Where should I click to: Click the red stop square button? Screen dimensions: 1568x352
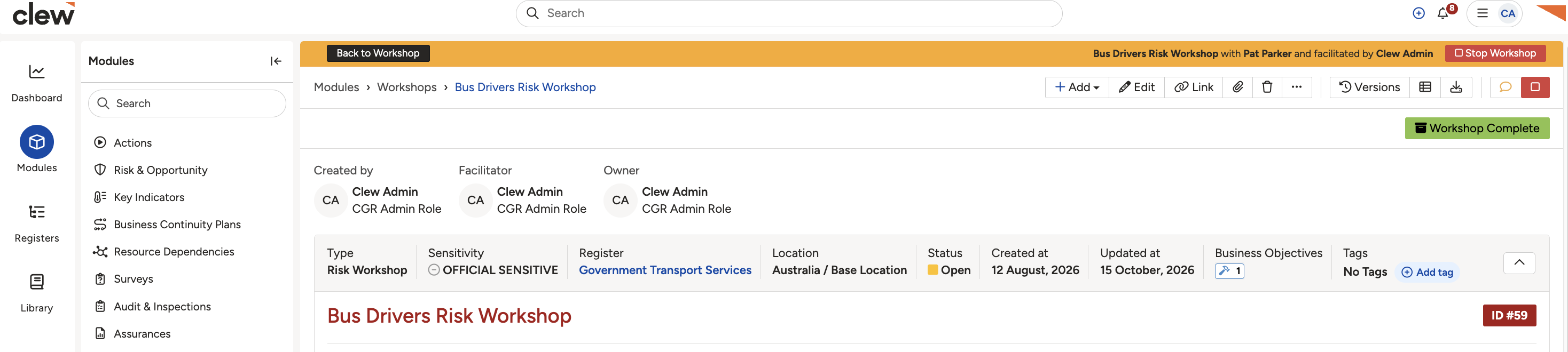click(1534, 87)
